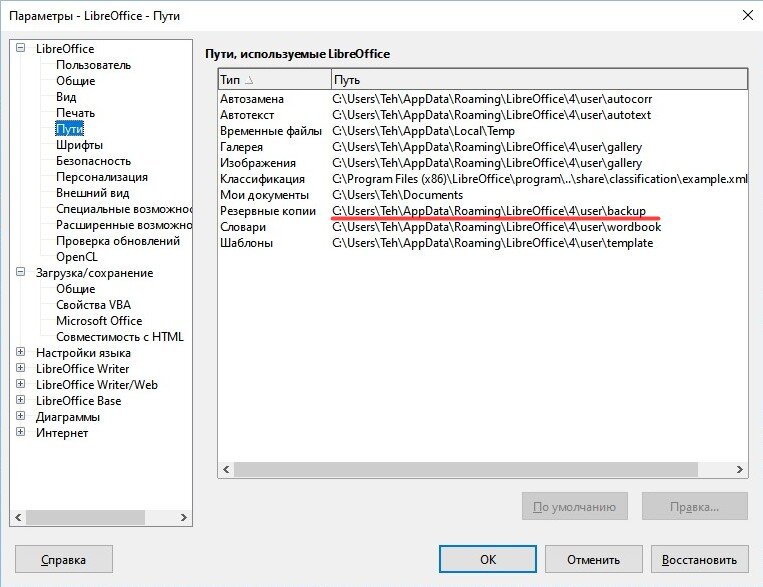Expand the Настройки языка node

[x=20, y=351]
